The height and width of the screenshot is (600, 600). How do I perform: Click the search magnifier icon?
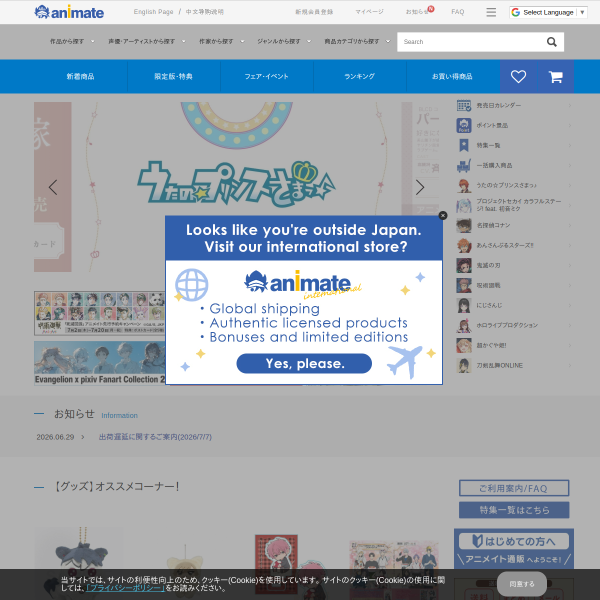(x=551, y=42)
